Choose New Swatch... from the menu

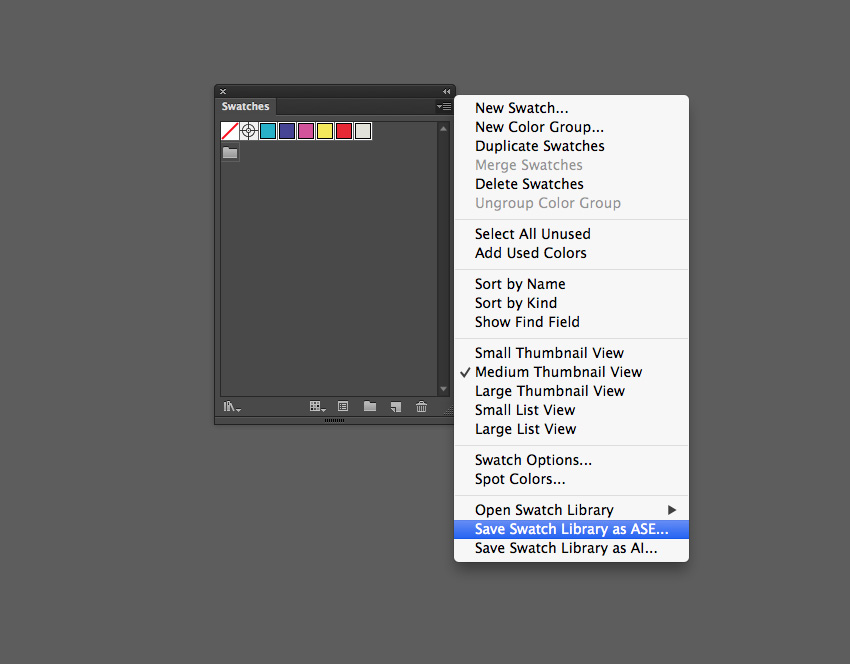pos(571,108)
